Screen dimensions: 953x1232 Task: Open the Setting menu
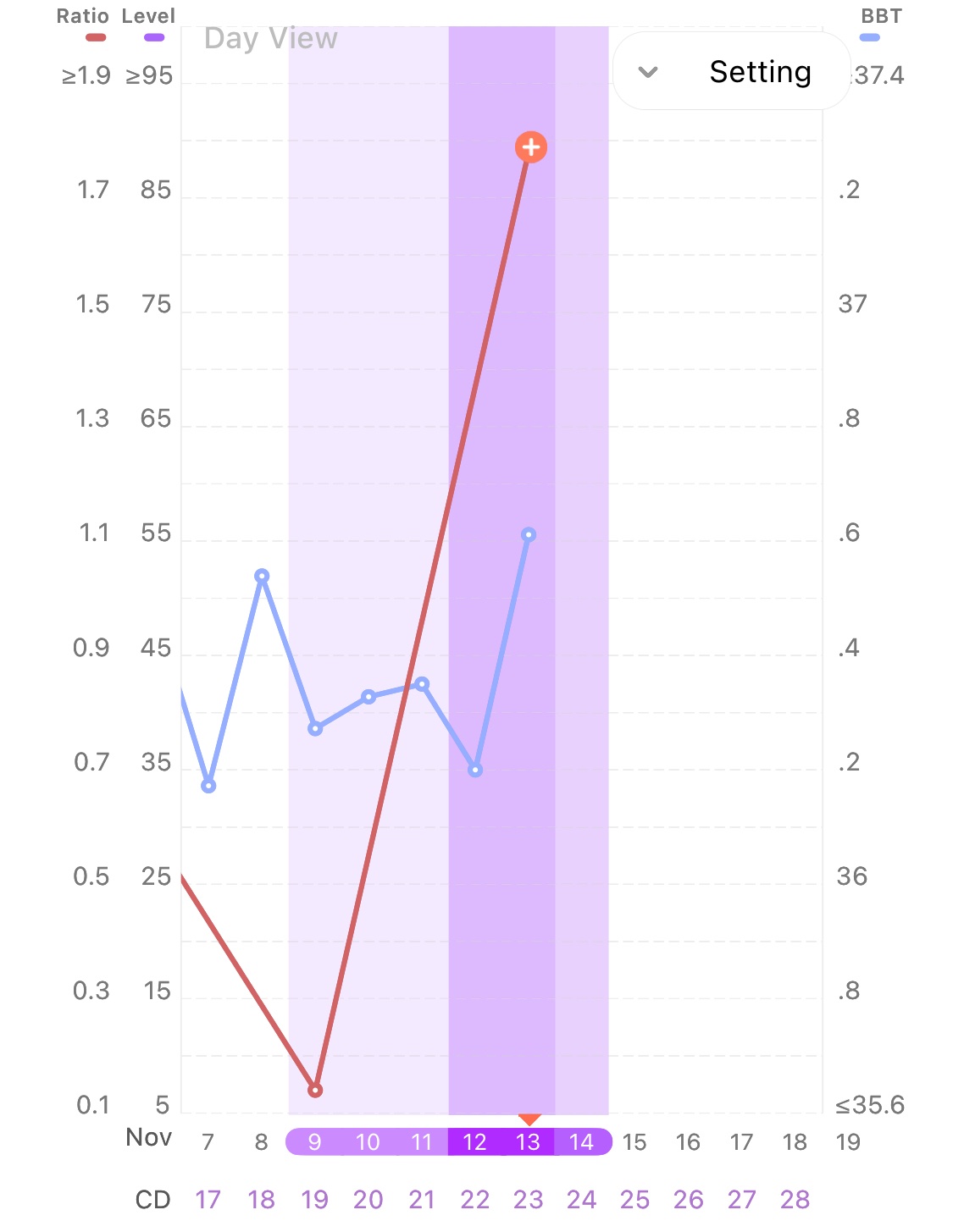759,72
